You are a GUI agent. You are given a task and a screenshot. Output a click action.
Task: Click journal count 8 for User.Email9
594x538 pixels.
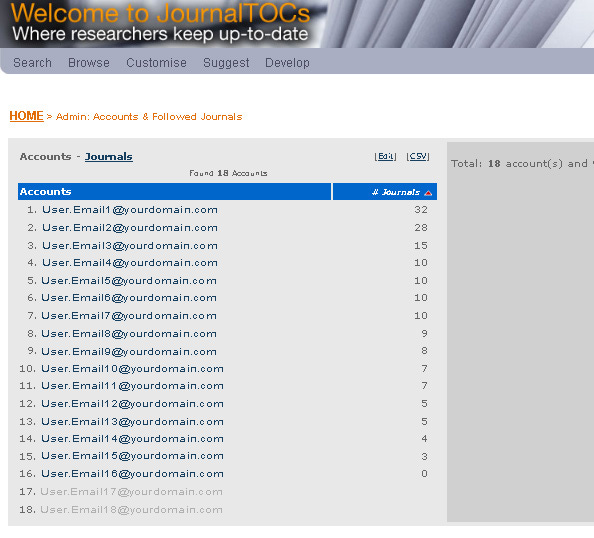pyautogui.click(x=425, y=351)
